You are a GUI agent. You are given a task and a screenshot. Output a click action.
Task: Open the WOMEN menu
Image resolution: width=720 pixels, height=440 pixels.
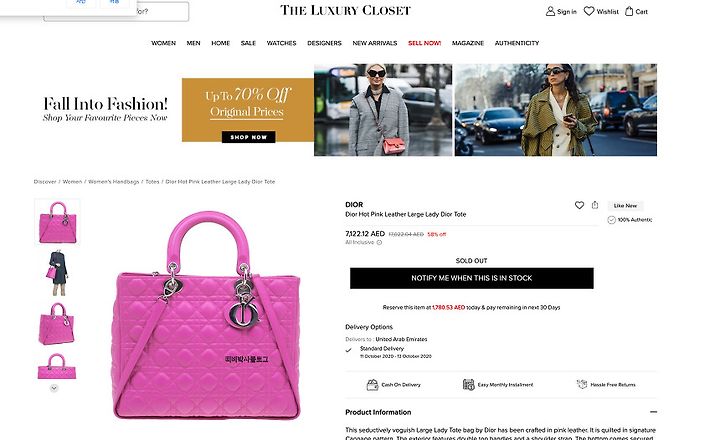(163, 43)
